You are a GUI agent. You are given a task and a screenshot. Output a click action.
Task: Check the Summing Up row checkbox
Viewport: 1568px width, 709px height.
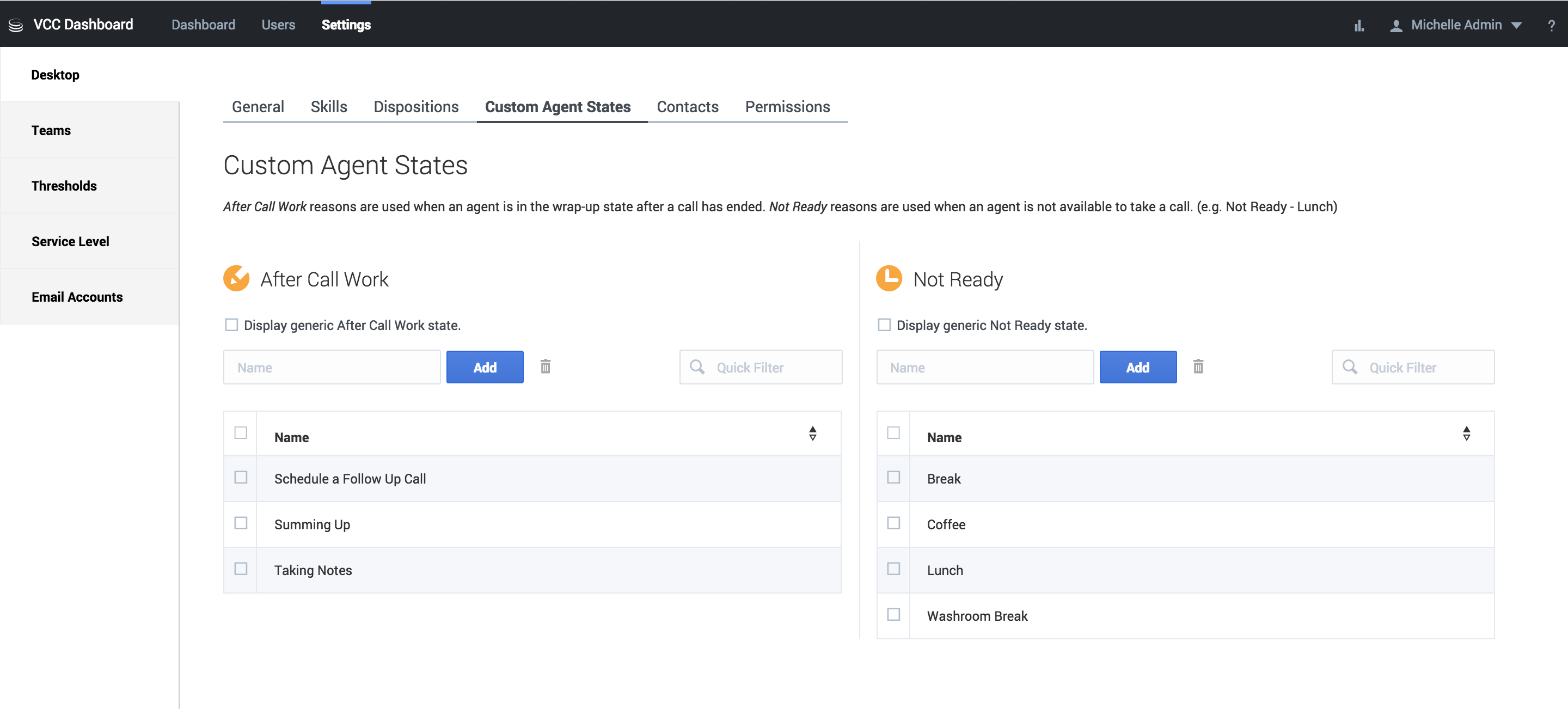click(241, 523)
